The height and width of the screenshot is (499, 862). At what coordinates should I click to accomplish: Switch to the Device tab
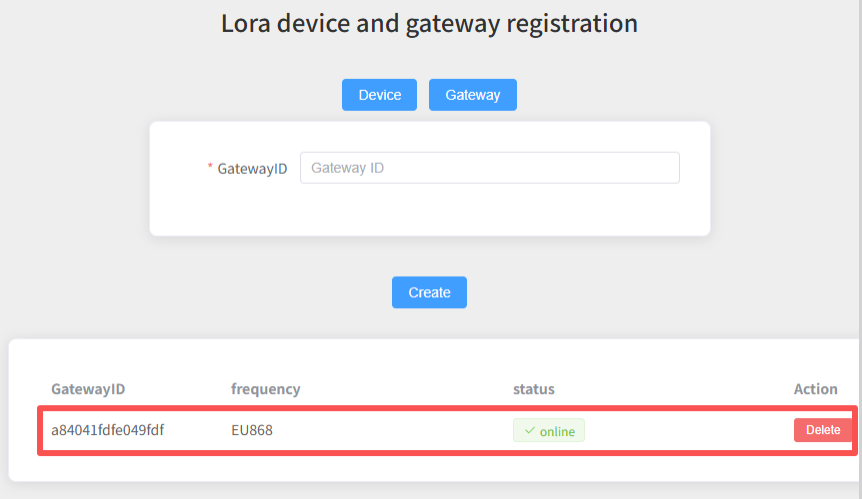click(x=379, y=95)
